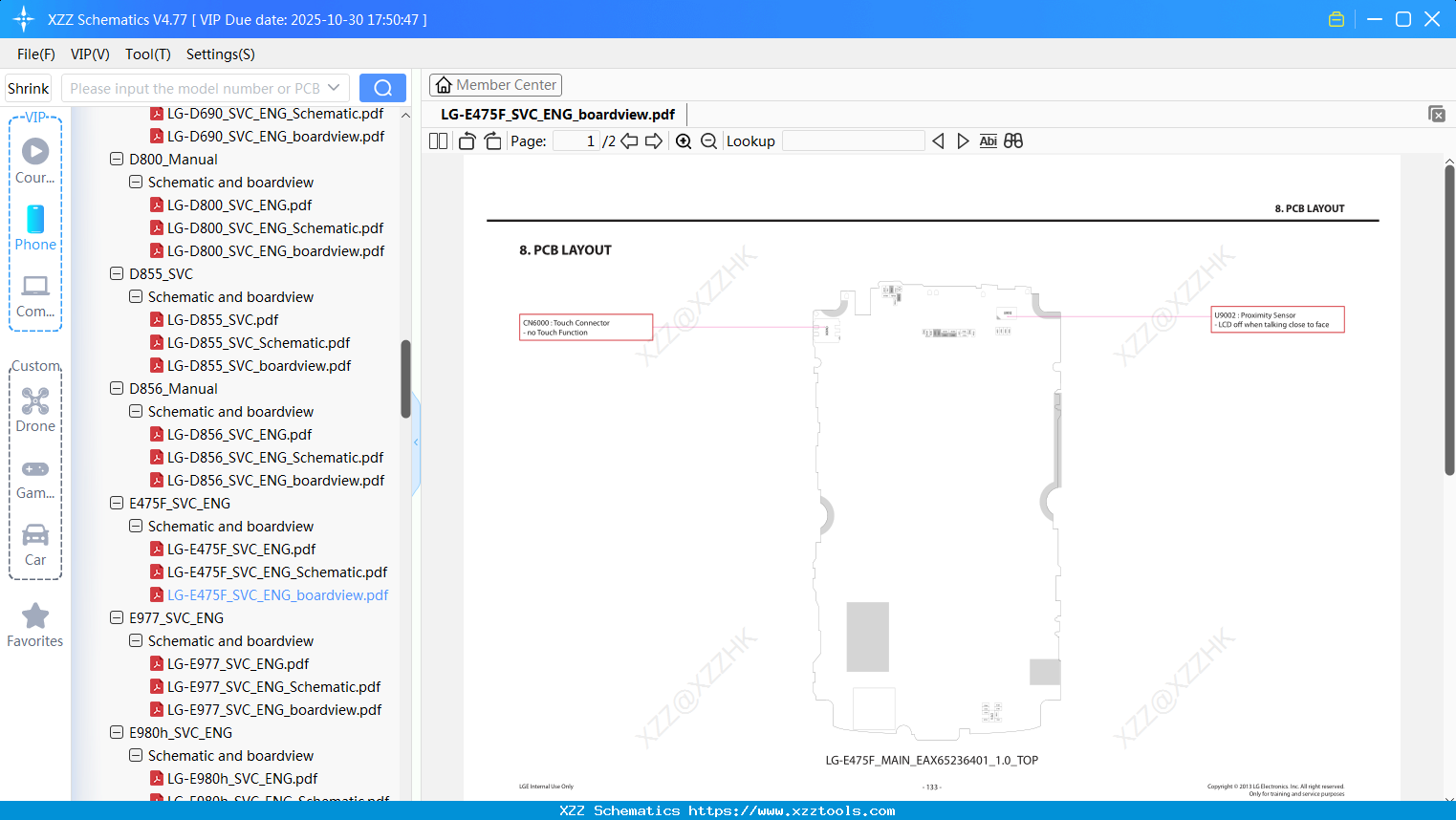Zoom out of the PDF

pyautogui.click(x=708, y=141)
